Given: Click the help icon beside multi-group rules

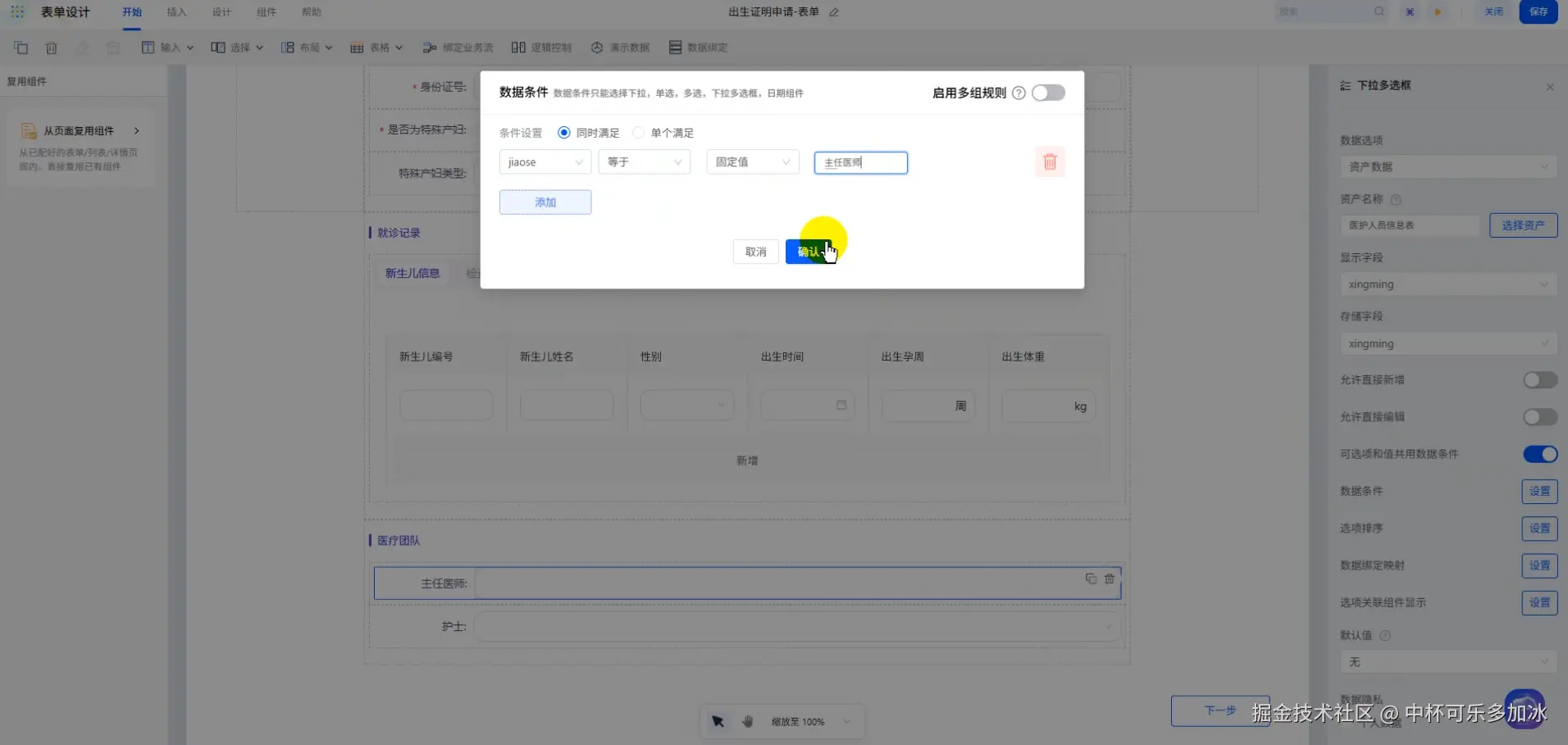Looking at the screenshot, I should tap(1019, 93).
